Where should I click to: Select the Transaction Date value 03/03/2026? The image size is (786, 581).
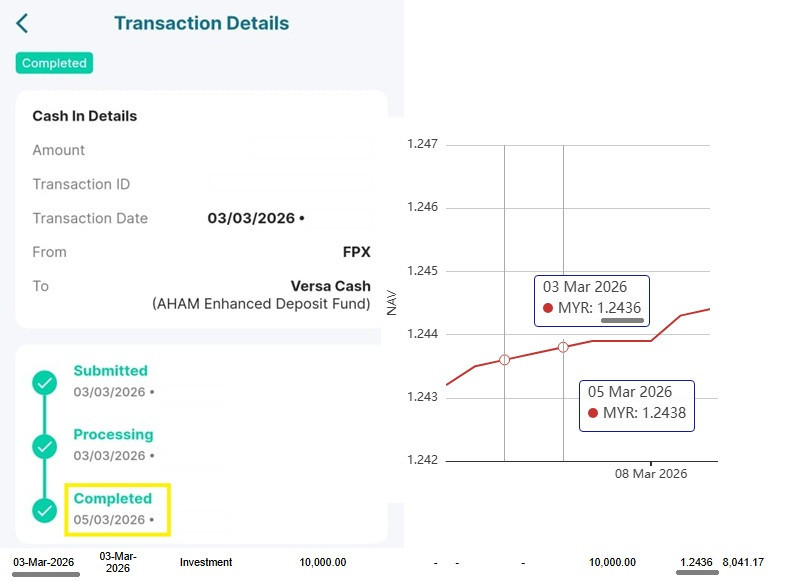click(251, 219)
